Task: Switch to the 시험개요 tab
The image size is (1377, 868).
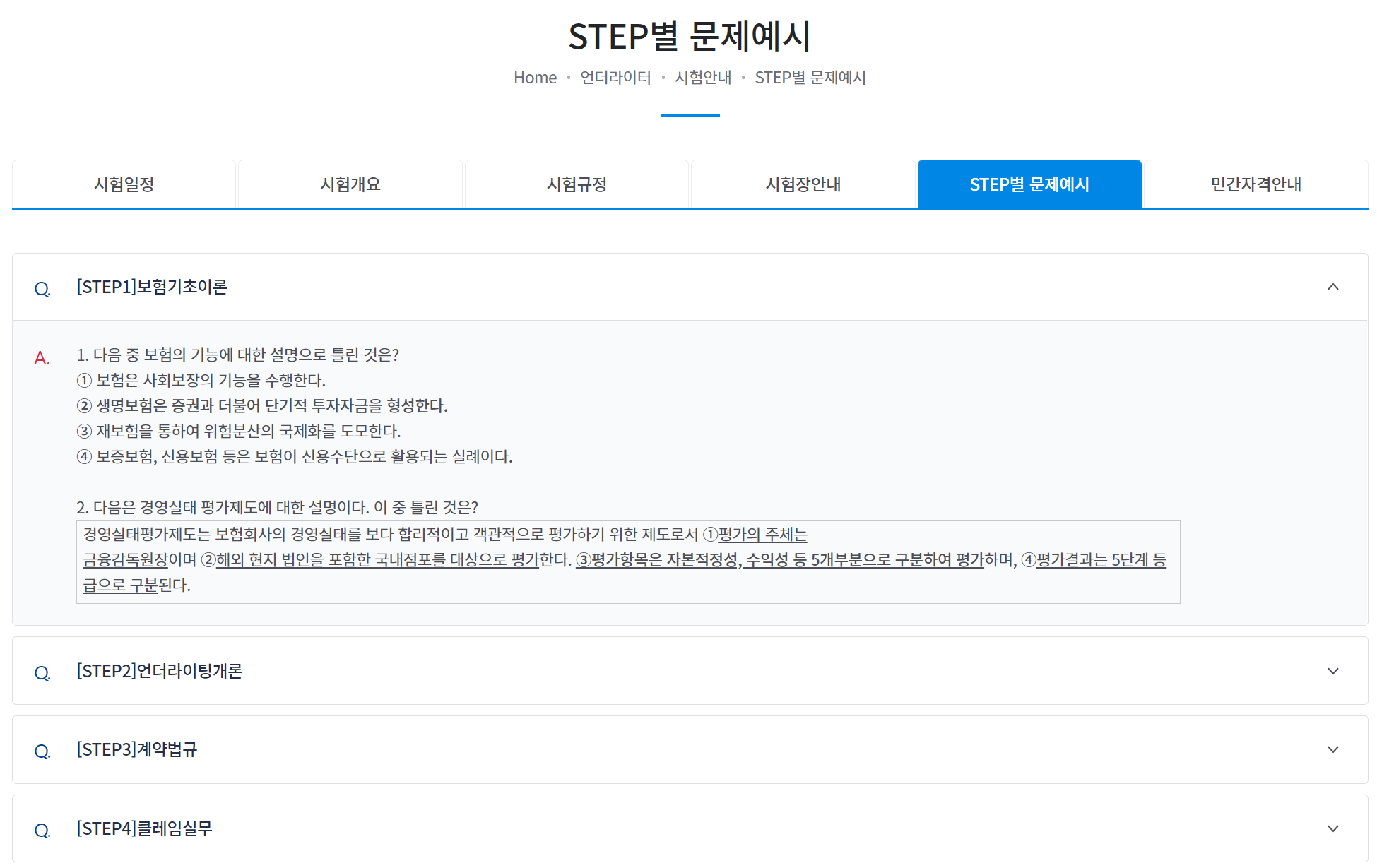Action: coord(350,184)
